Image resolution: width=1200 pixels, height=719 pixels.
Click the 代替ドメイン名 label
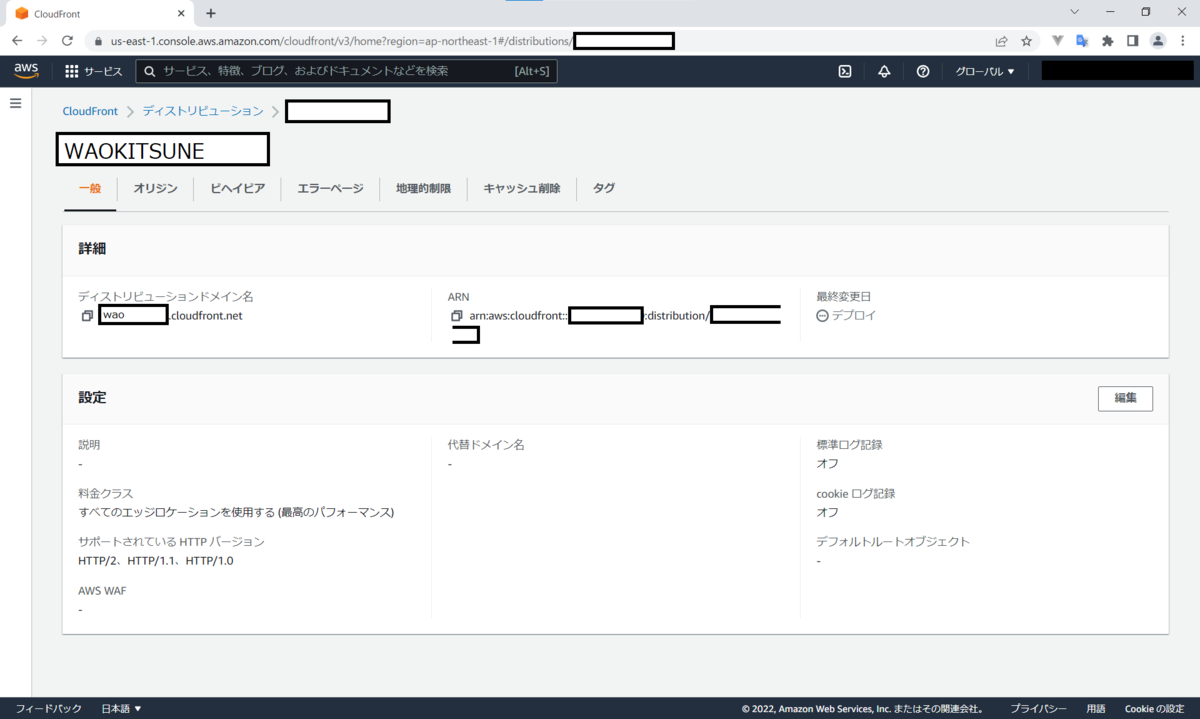pyautogui.click(x=486, y=445)
